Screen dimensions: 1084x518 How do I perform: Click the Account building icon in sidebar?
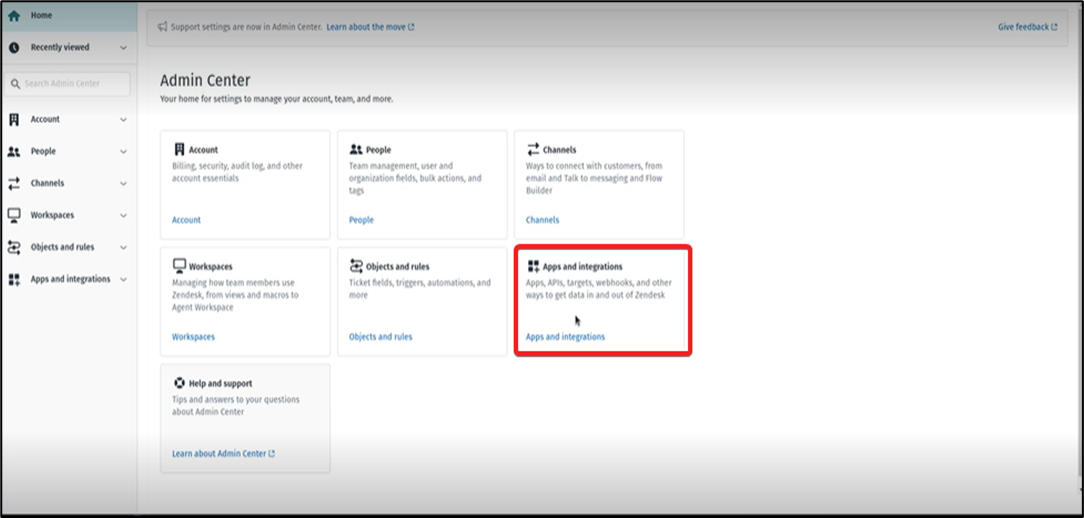(x=14, y=120)
